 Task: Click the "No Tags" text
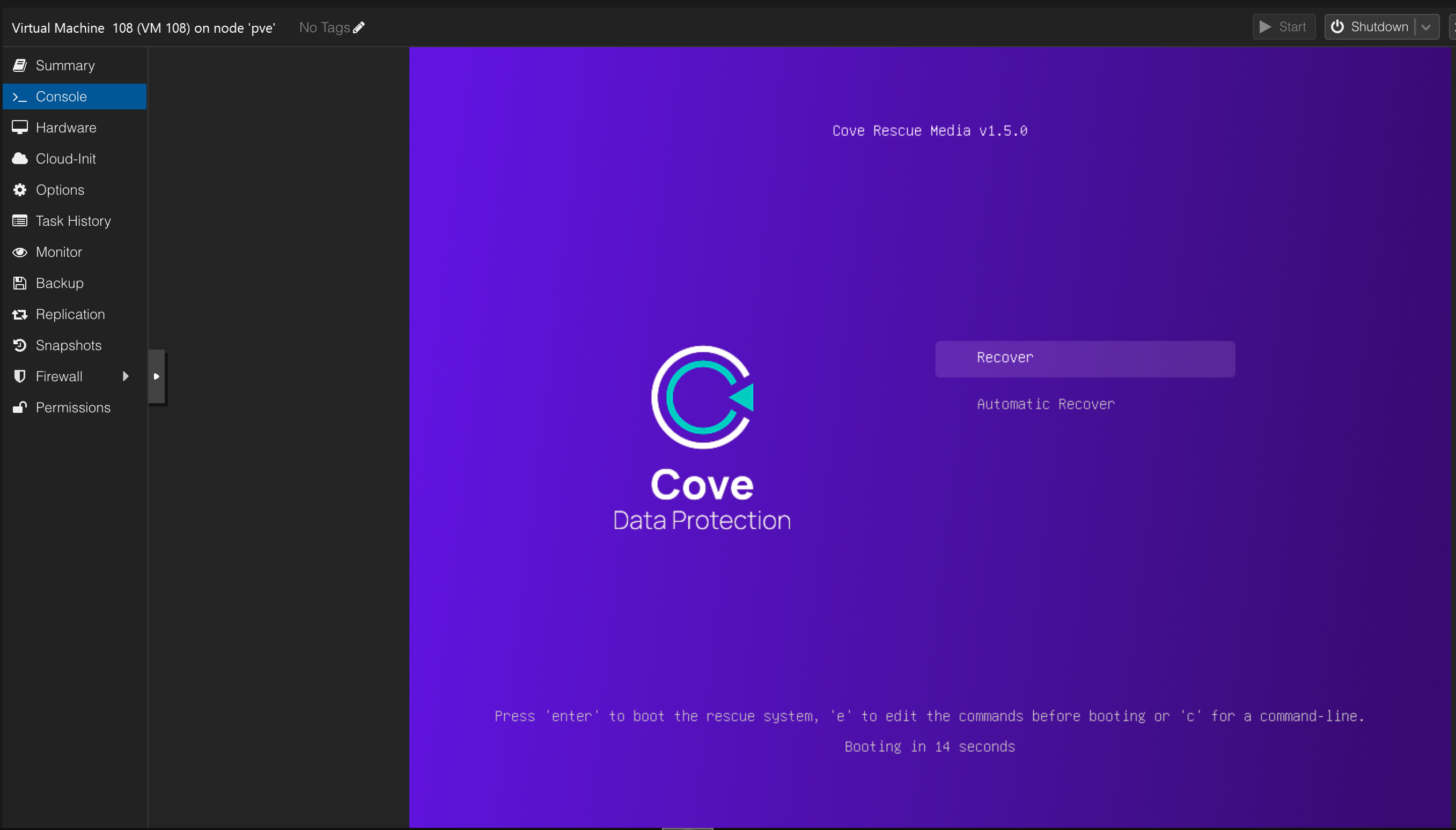tap(325, 27)
